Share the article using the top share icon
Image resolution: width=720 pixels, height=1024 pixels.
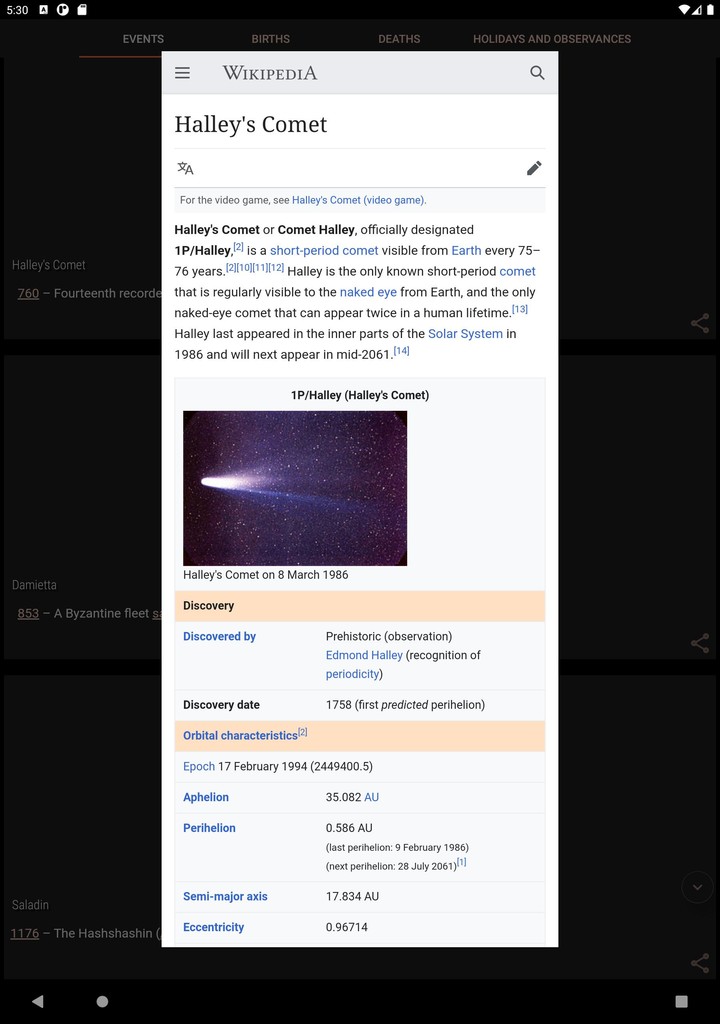699,323
